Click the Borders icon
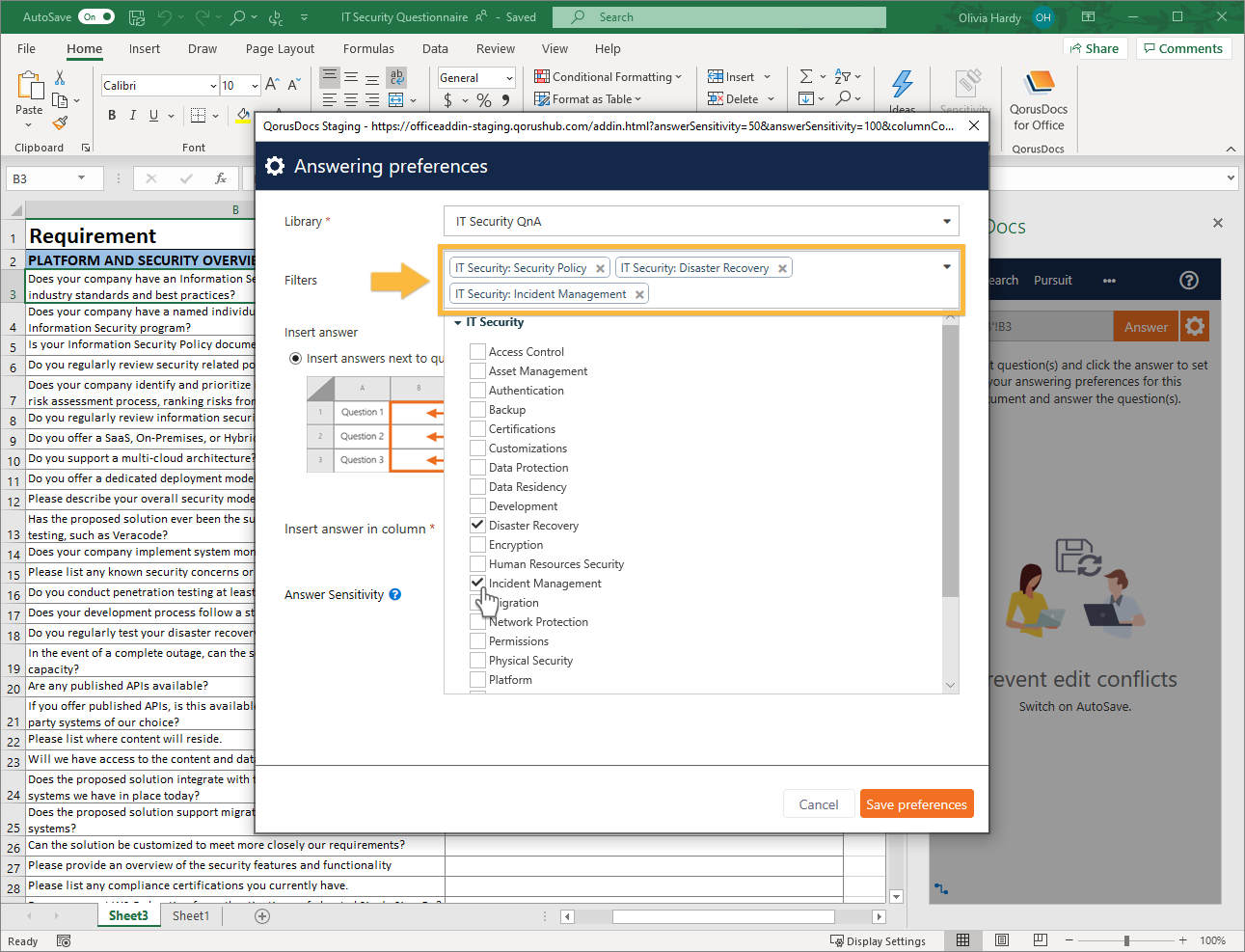Image resolution: width=1245 pixels, height=952 pixels. pyautogui.click(x=198, y=116)
